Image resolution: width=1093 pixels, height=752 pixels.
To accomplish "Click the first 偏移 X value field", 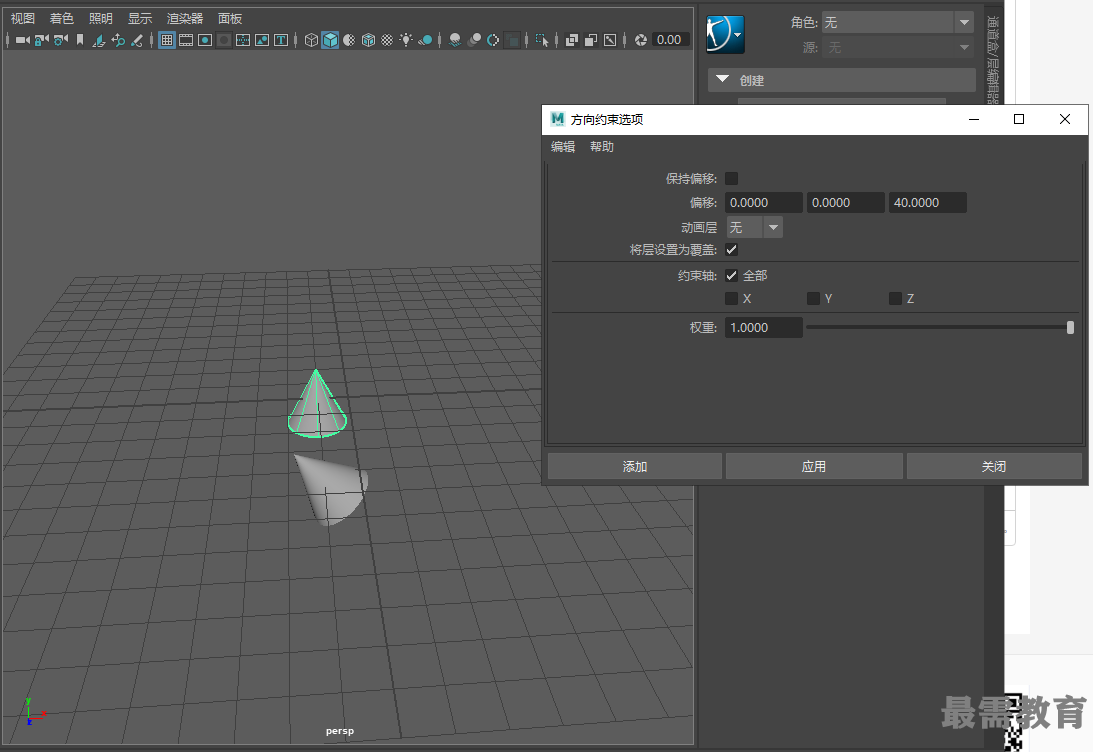I will (x=763, y=203).
